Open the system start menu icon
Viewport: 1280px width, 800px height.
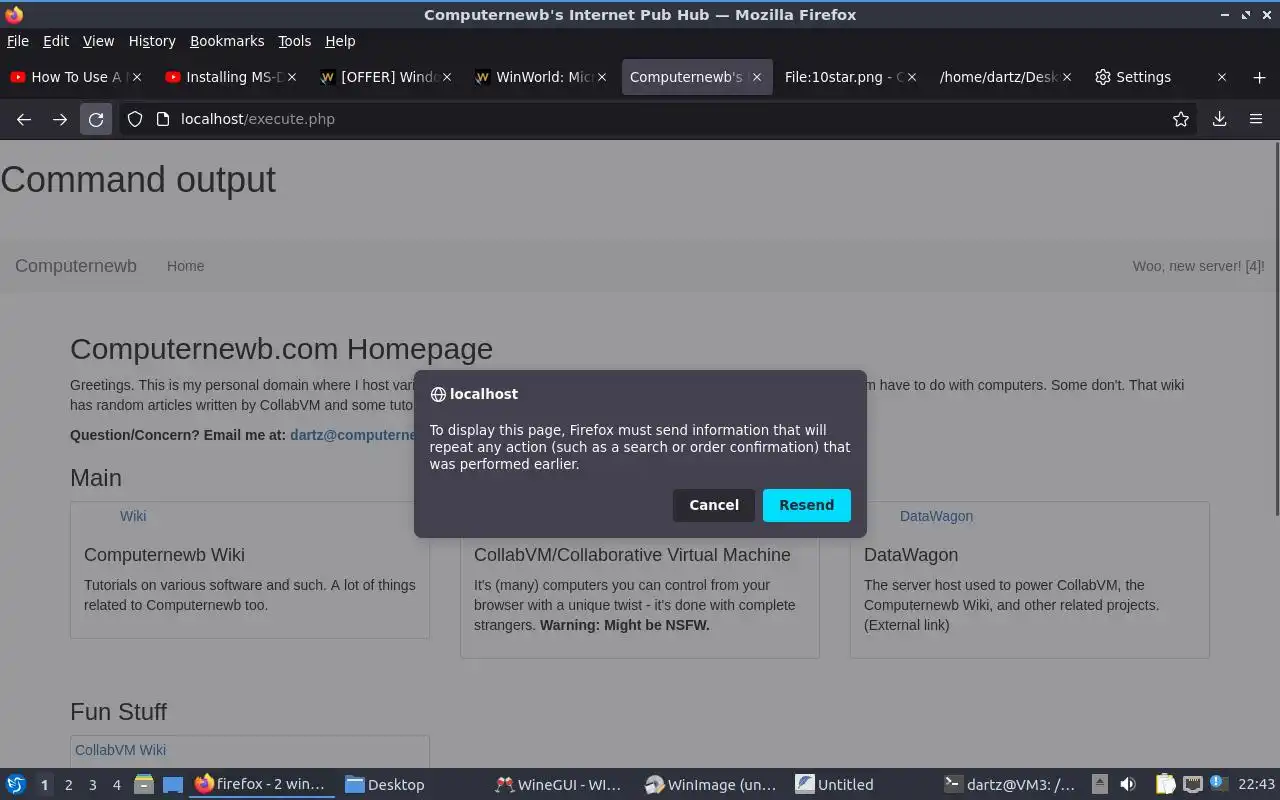15,784
